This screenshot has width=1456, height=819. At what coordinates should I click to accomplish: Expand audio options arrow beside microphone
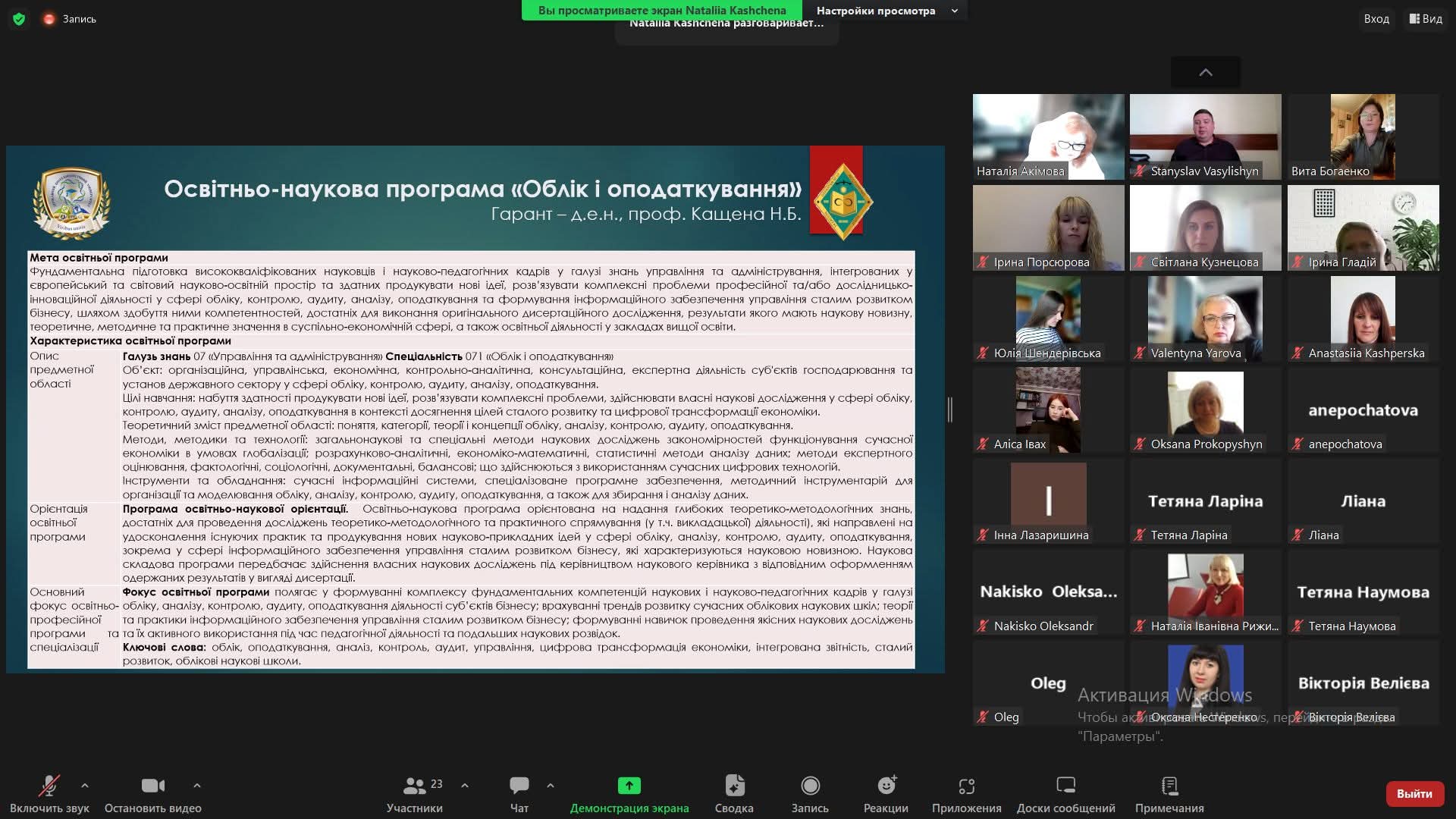coord(85,786)
